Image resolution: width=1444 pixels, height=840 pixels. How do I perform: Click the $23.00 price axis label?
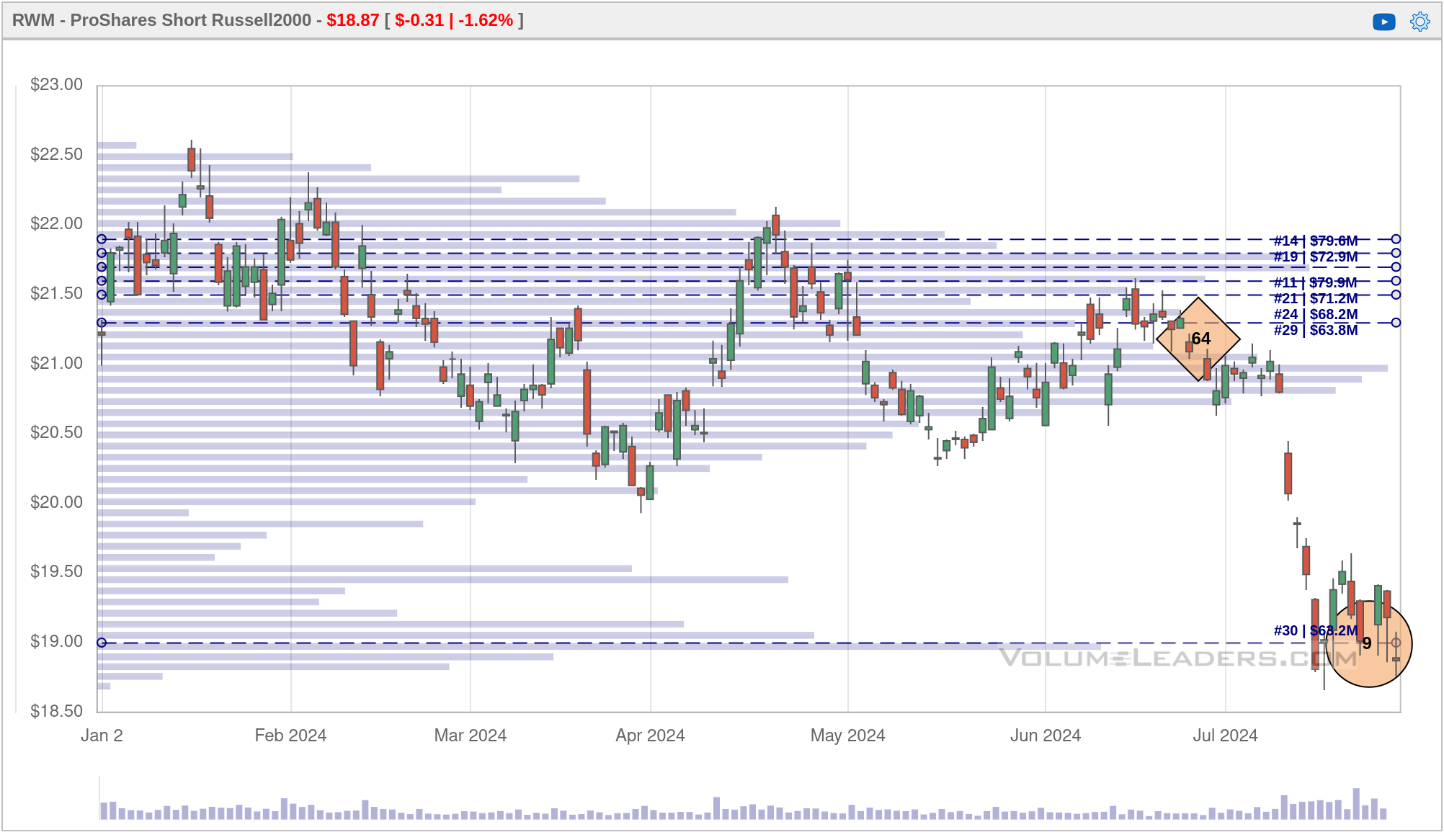56,84
